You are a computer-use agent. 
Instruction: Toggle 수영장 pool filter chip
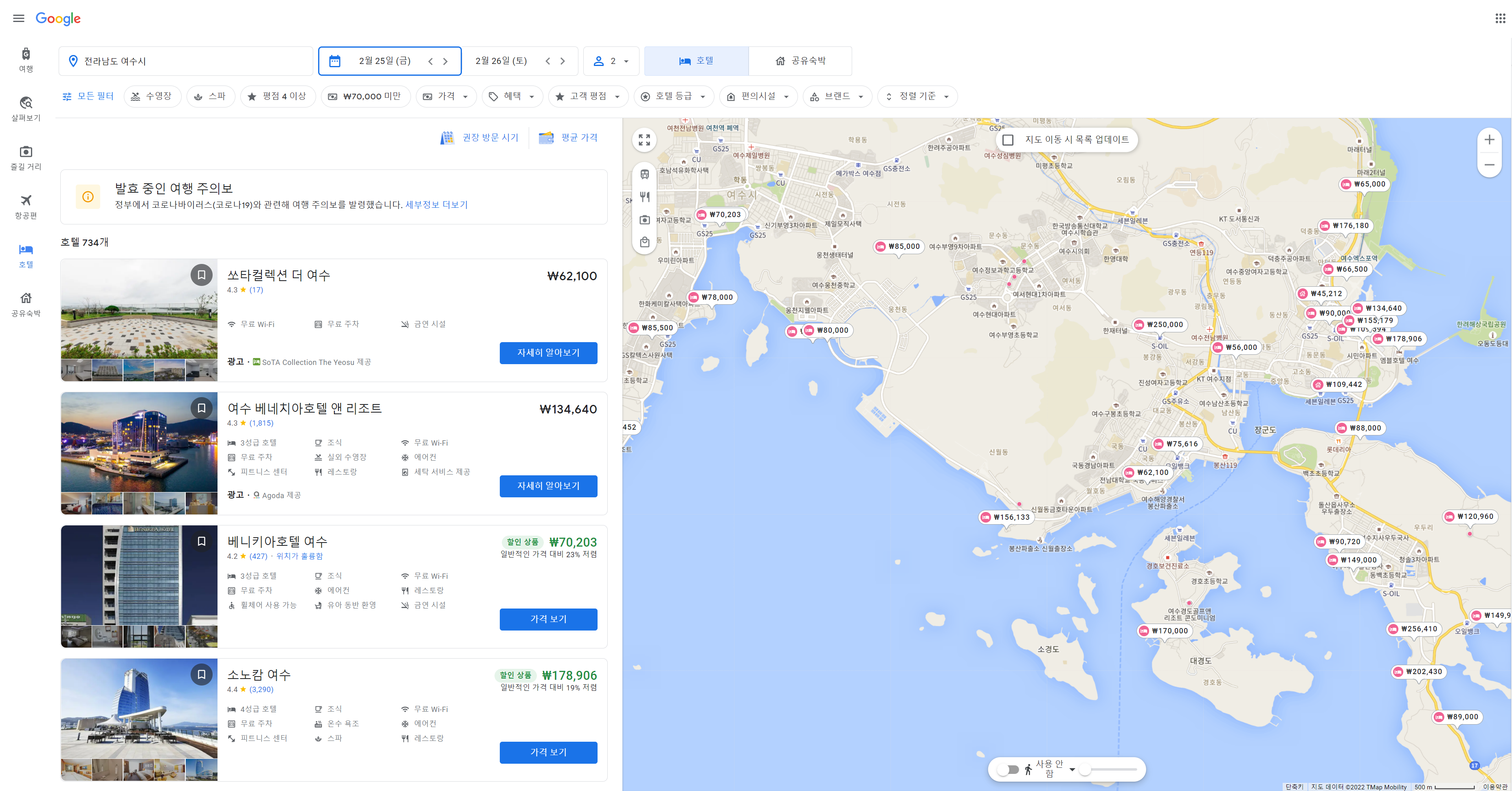(x=152, y=96)
